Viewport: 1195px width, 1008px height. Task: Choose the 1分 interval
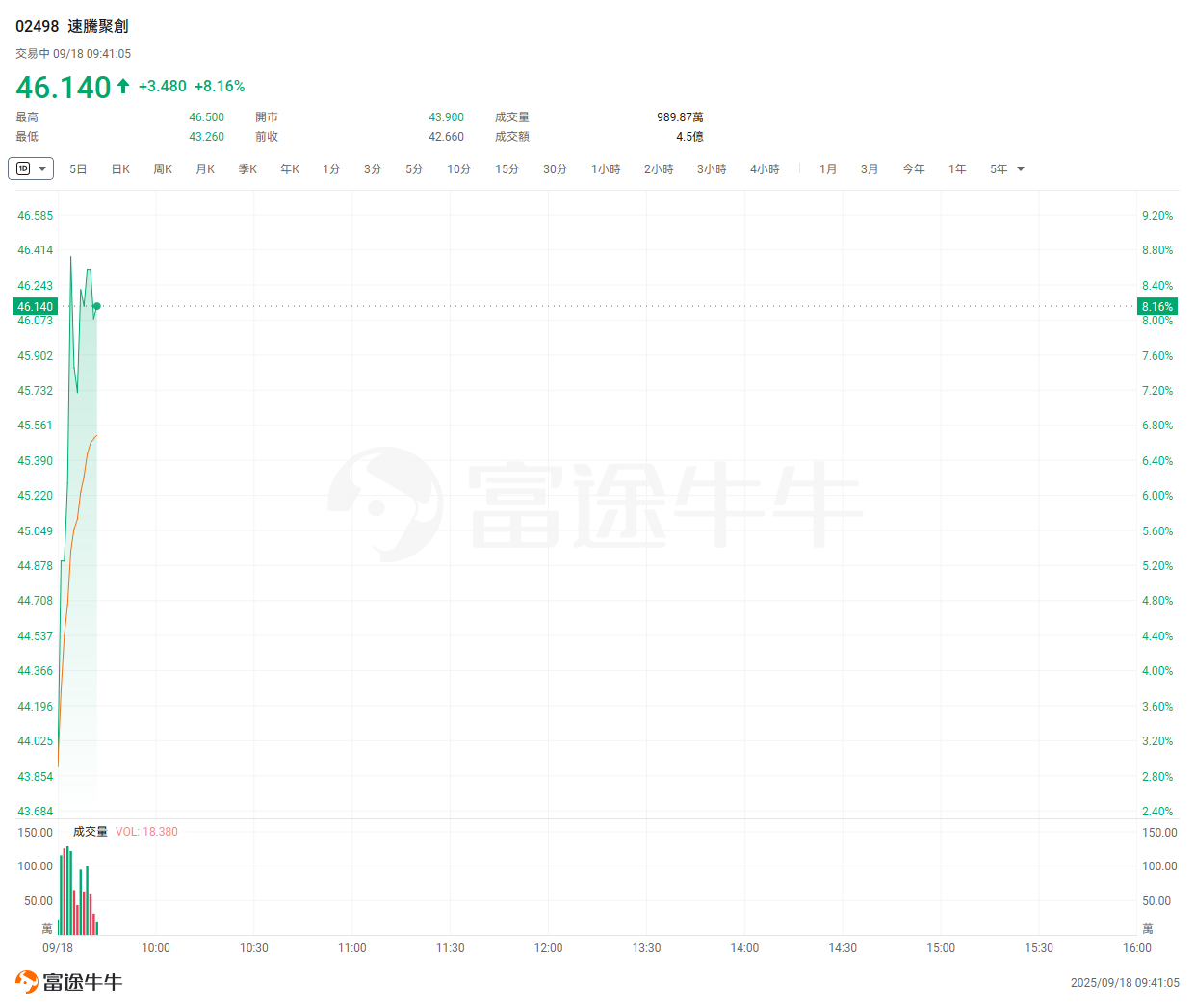point(331,169)
